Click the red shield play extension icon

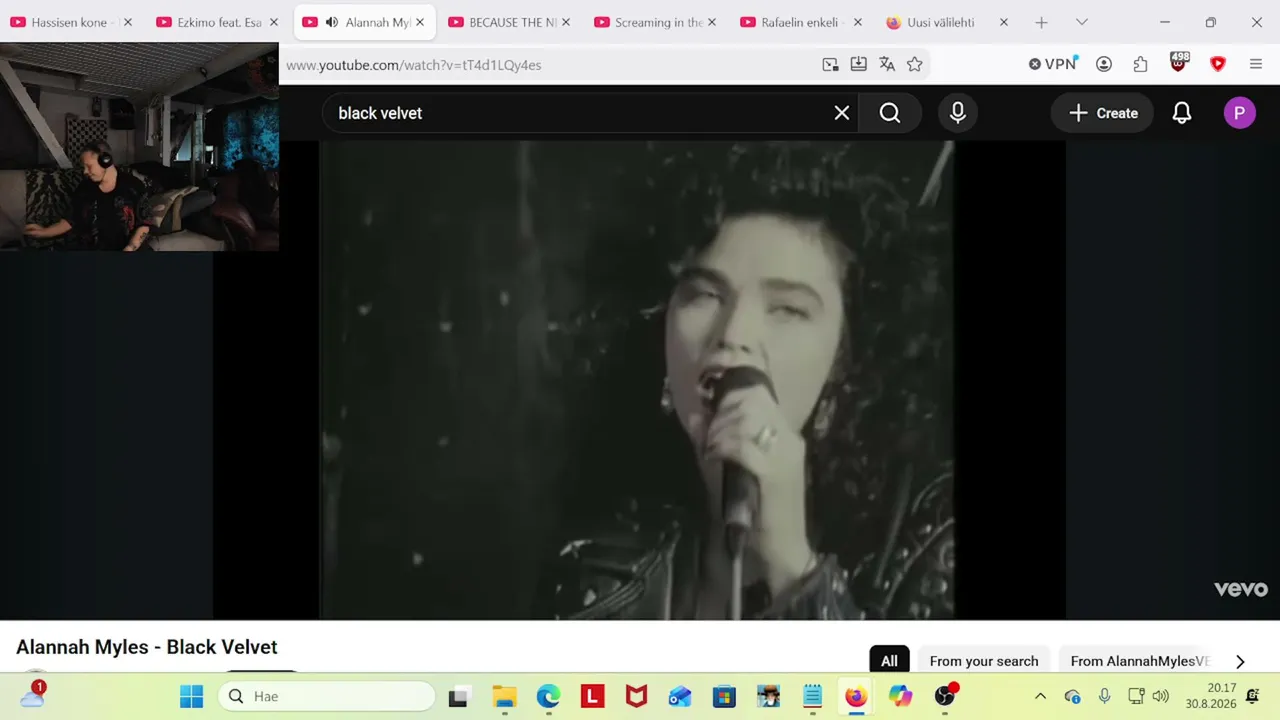tap(1217, 64)
